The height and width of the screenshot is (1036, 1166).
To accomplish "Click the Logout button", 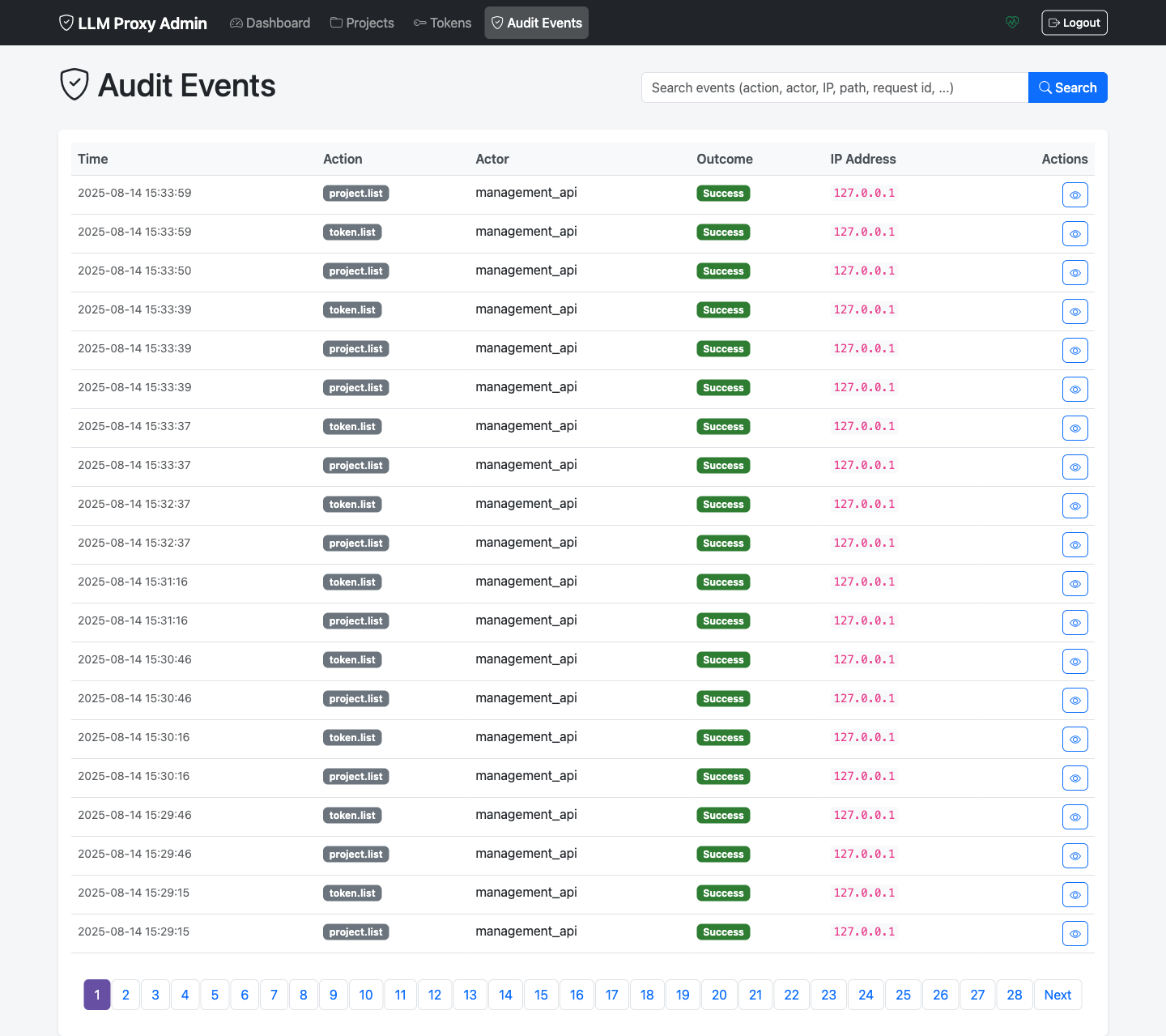I will [1074, 22].
